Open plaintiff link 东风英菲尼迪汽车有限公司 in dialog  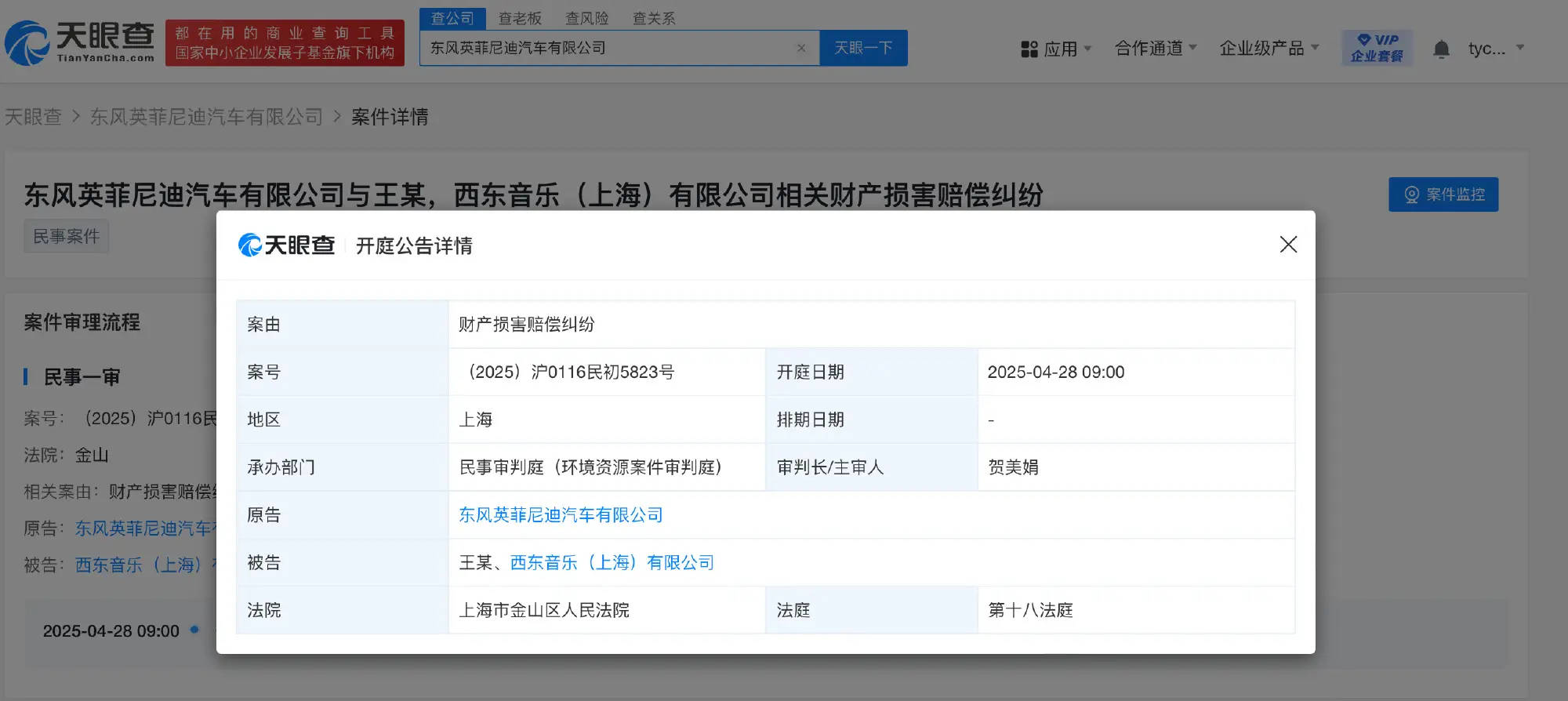561,515
